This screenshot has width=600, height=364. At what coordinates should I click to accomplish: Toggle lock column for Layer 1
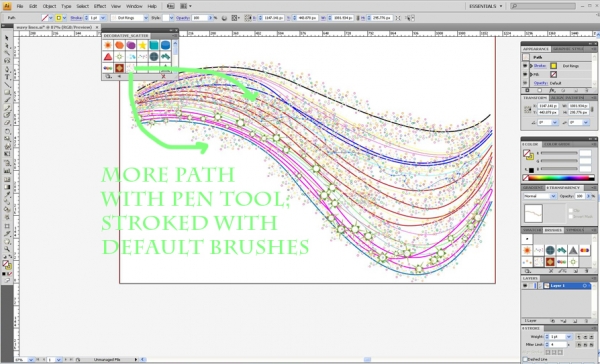pyautogui.click(x=532, y=286)
